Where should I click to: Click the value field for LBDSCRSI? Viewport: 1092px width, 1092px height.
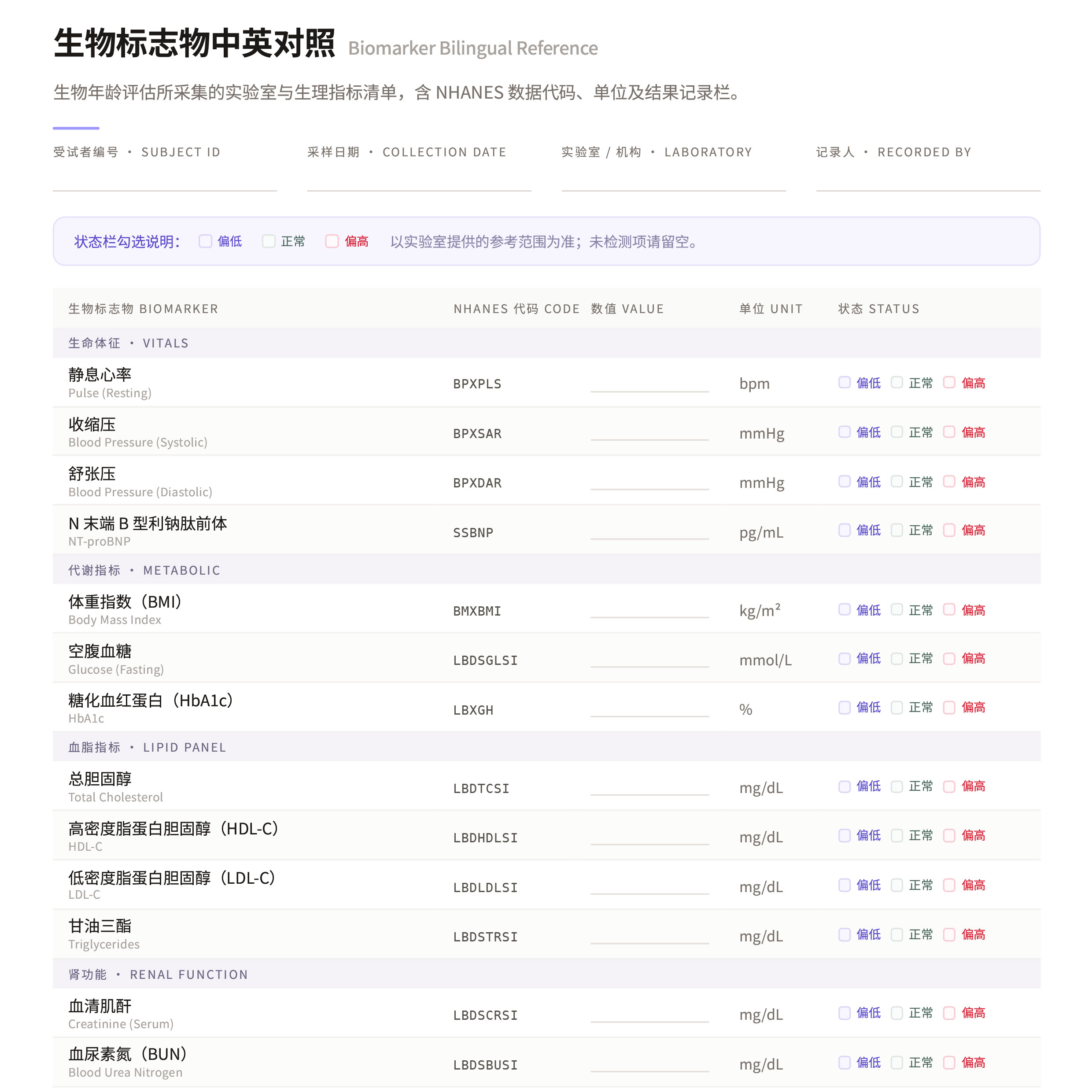(x=649, y=1014)
